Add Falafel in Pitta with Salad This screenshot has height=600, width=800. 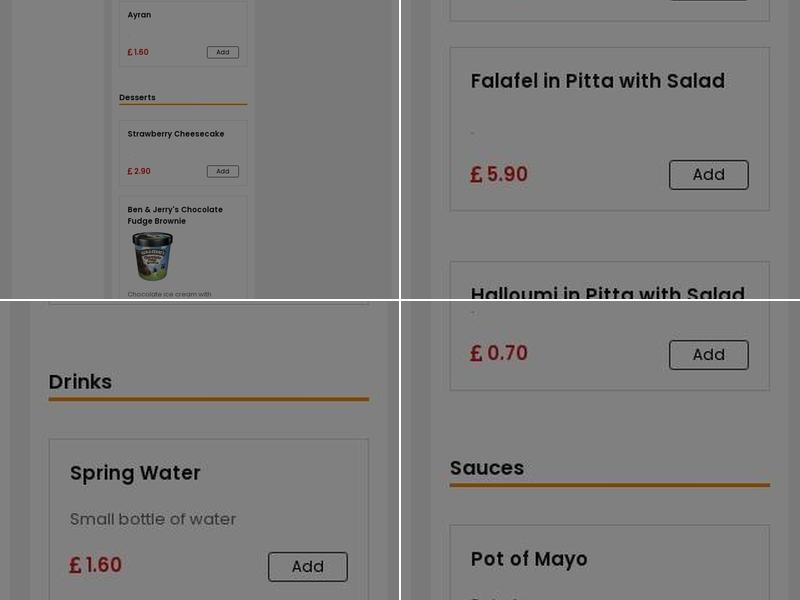(708, 175)
